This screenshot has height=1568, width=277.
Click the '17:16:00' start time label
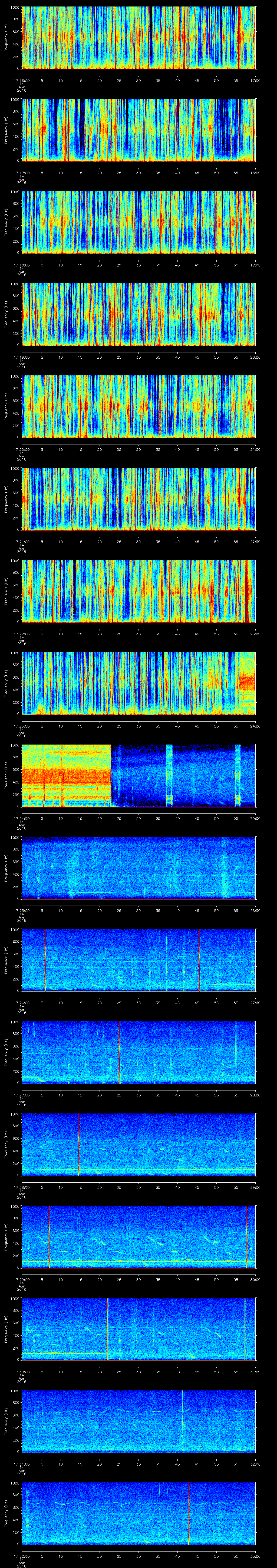(x=21, y=80)
